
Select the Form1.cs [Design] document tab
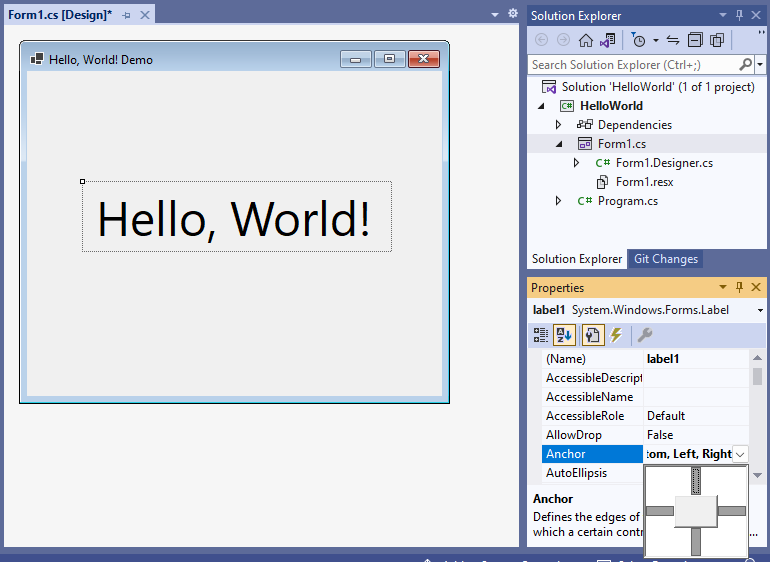60,15
